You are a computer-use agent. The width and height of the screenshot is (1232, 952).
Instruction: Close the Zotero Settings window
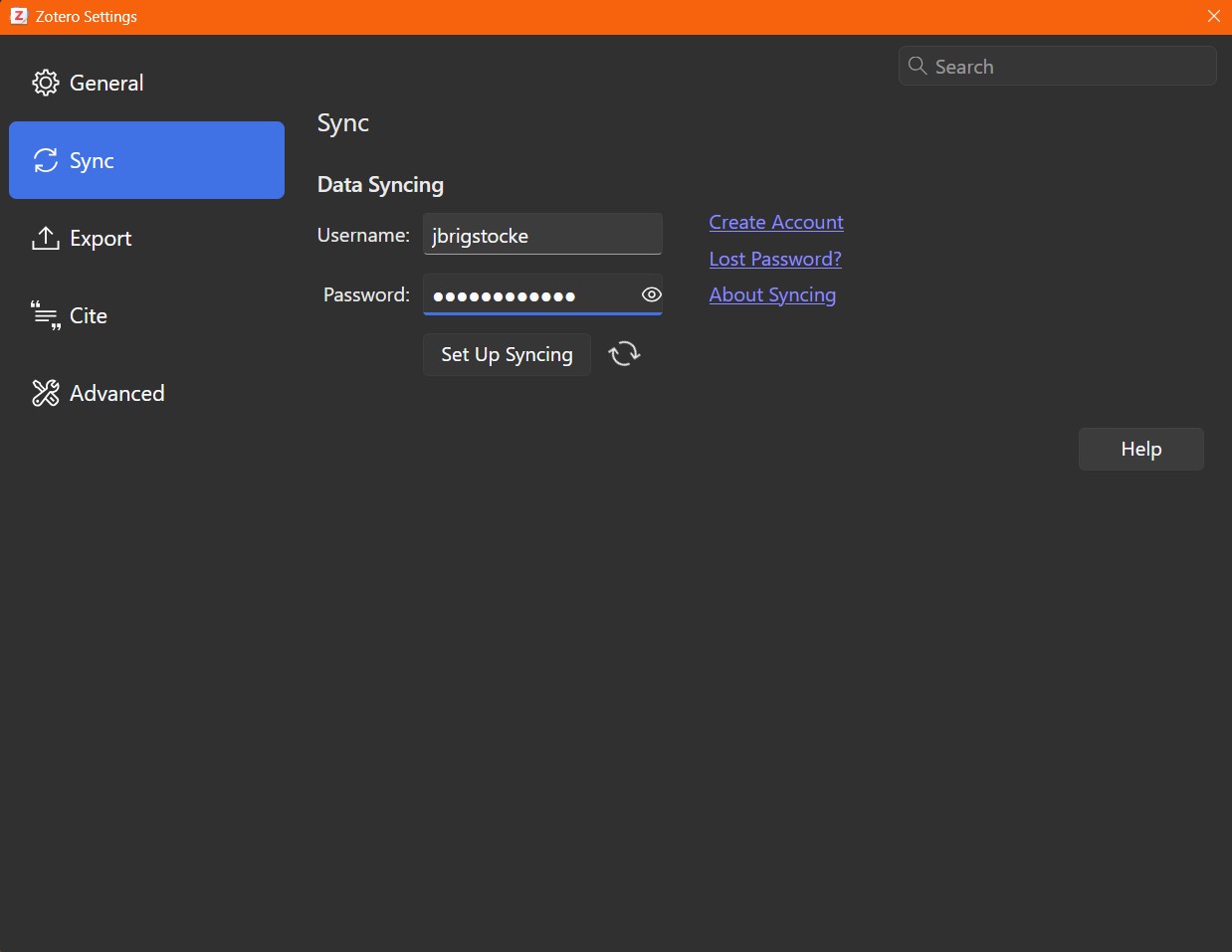(1214, 16)
